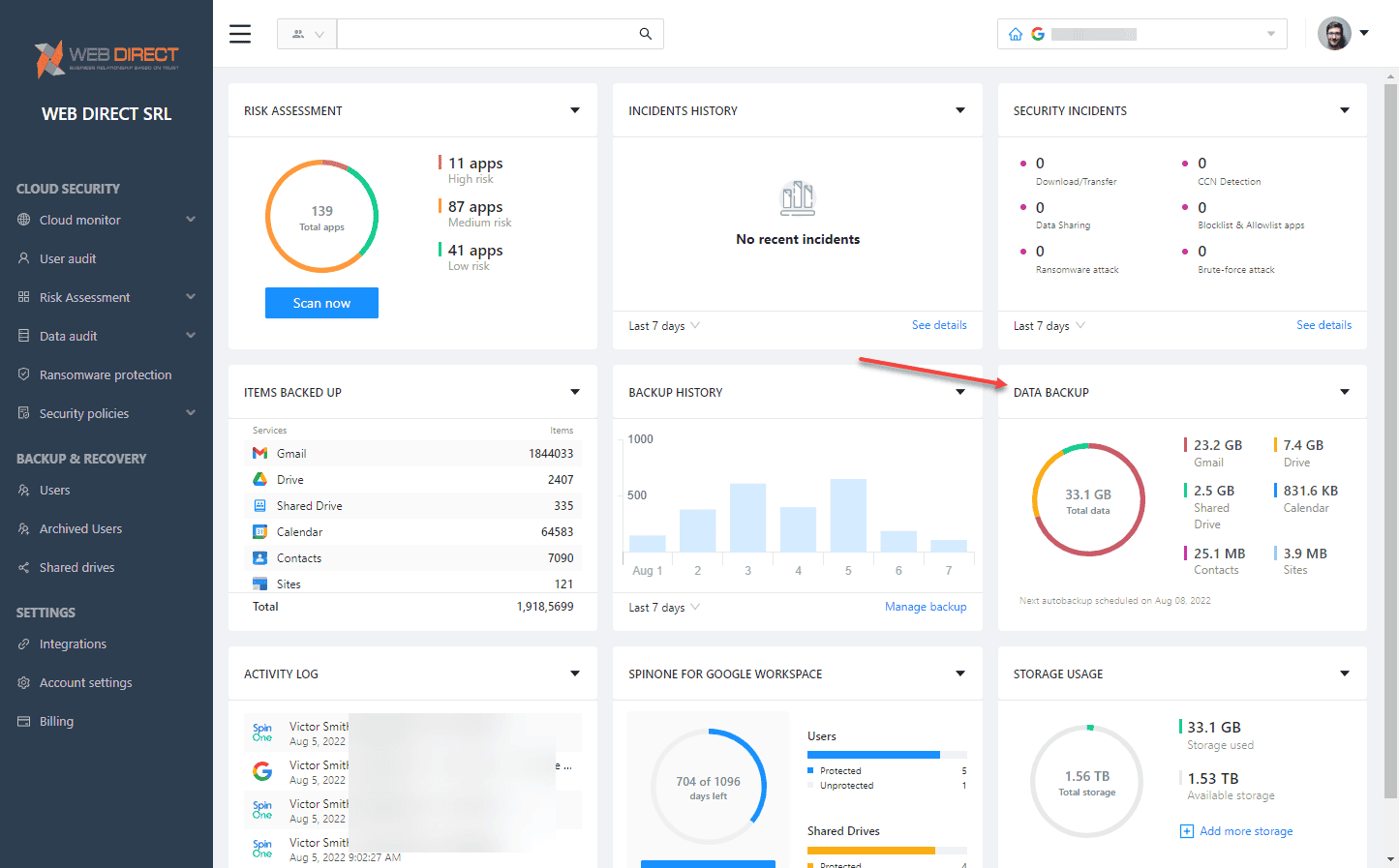Click the Gmail icon in Items Backed Up

click(259, 453)
